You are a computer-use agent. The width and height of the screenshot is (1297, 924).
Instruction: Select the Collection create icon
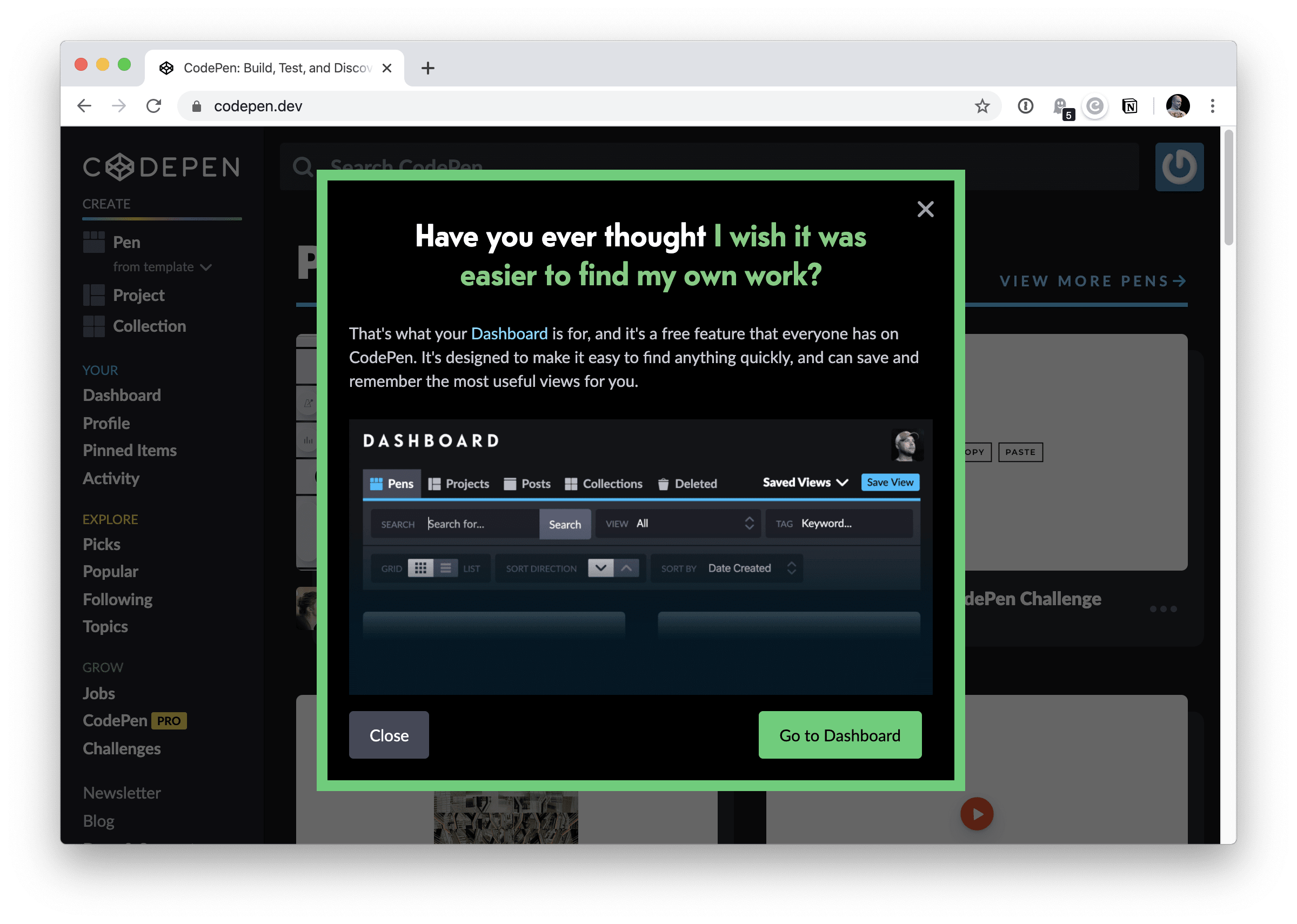point(95,325)
